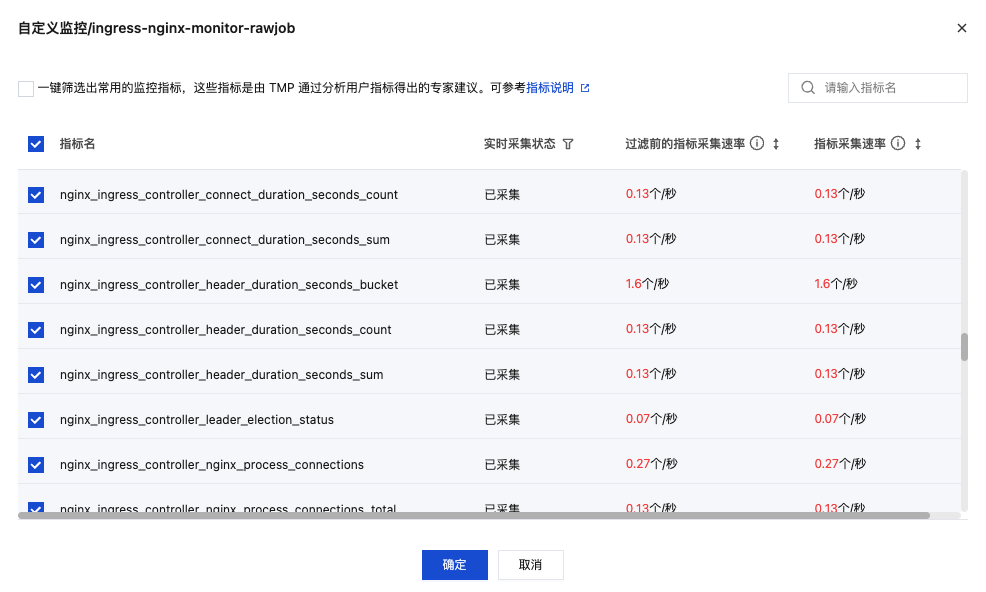Select nginx_ingress_controller_nginx_process_connections name
Screen dimensions: 986x592
pos(212,465)
